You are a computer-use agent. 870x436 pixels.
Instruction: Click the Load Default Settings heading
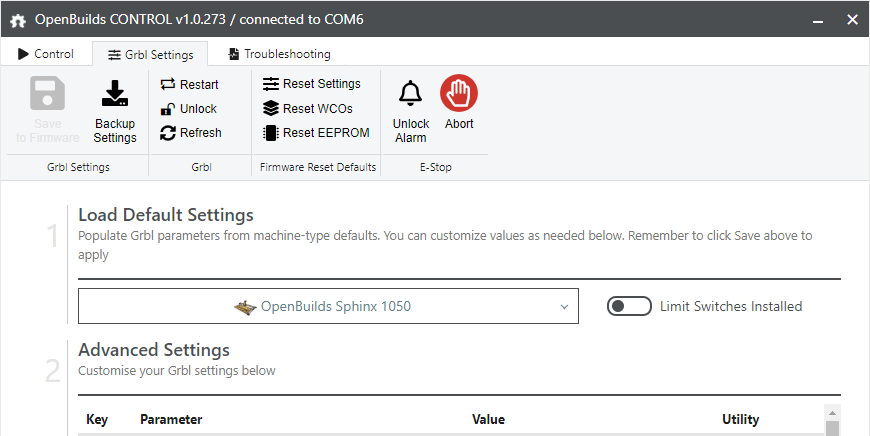click(166, 215)
